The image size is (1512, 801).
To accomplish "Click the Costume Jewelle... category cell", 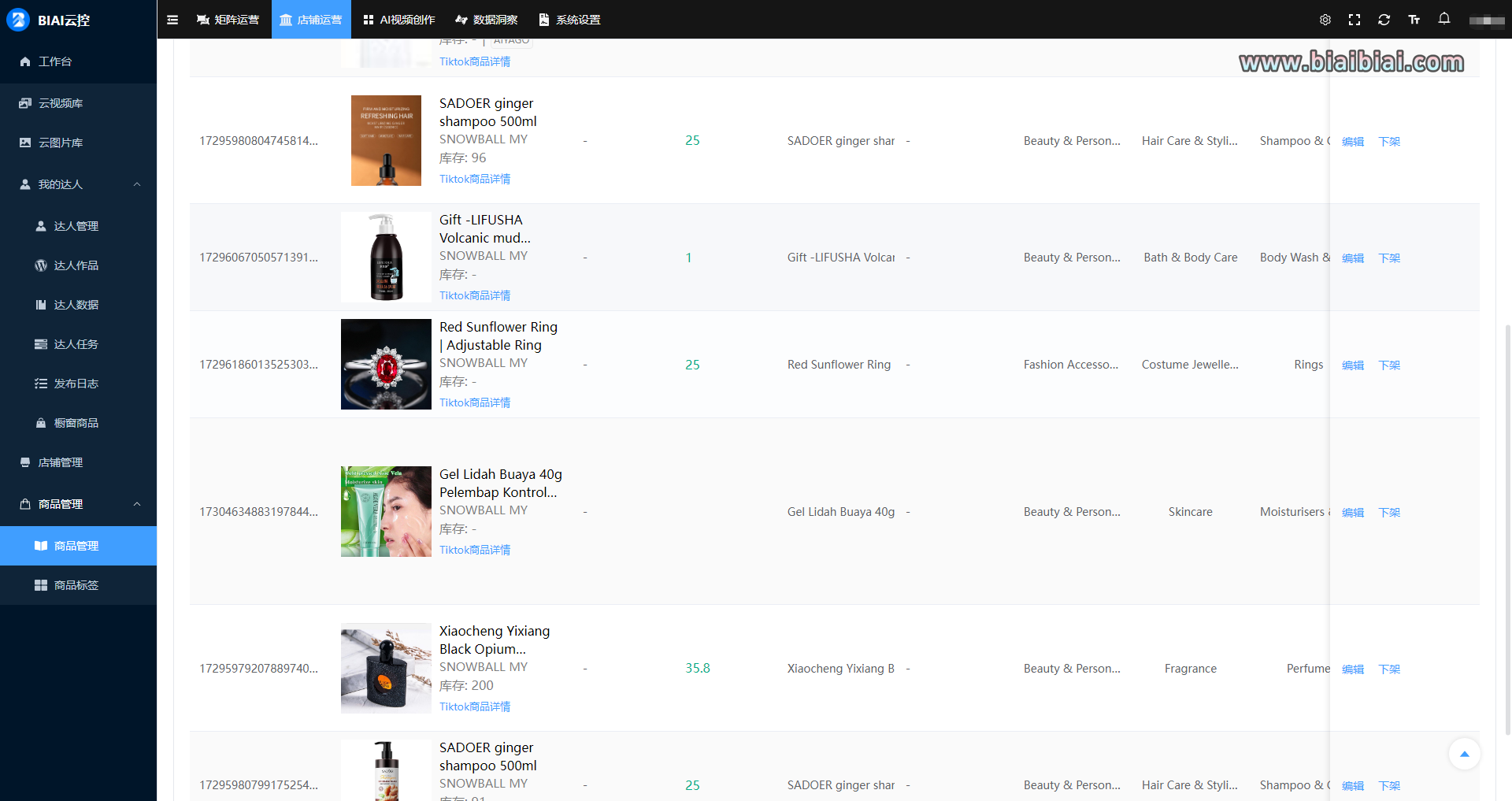I will (1191, 365).
